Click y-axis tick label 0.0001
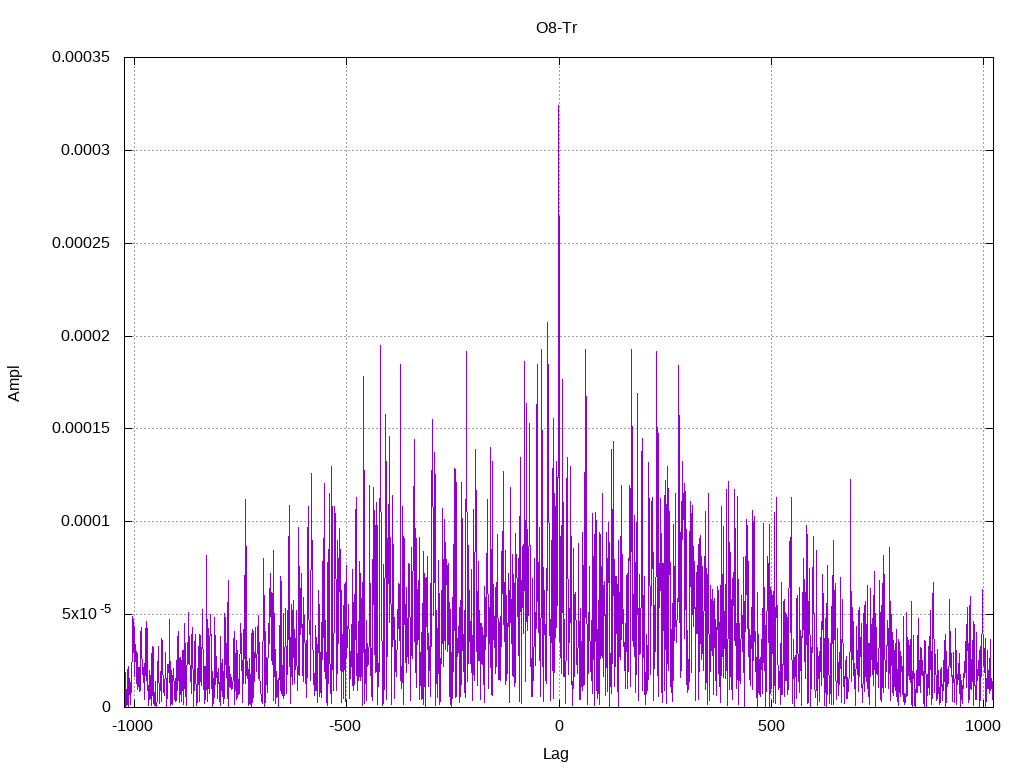This screenshot has width=1024, height=768. click(86, 521)
